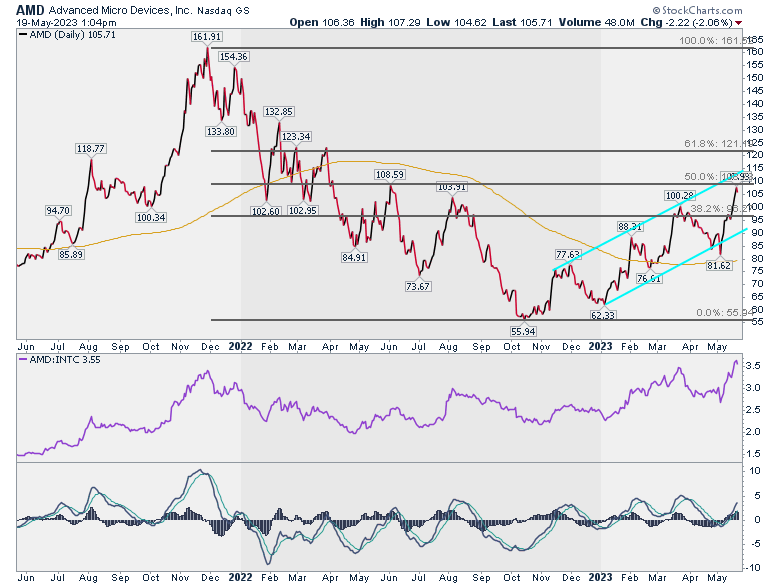This screenshot has height=586, width=780.
Task: Click the red down arrow next to Chg
Action: (739, 23)
